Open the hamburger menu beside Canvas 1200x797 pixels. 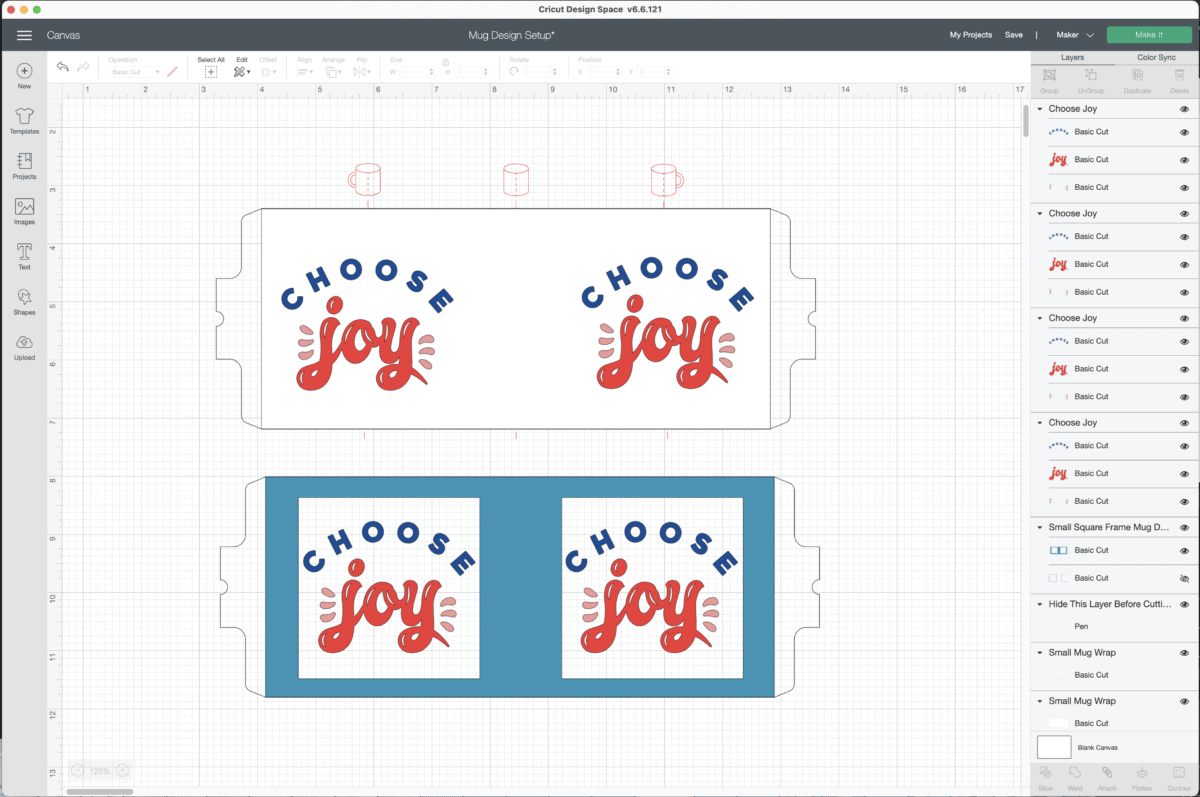click(x=24, y=34)
